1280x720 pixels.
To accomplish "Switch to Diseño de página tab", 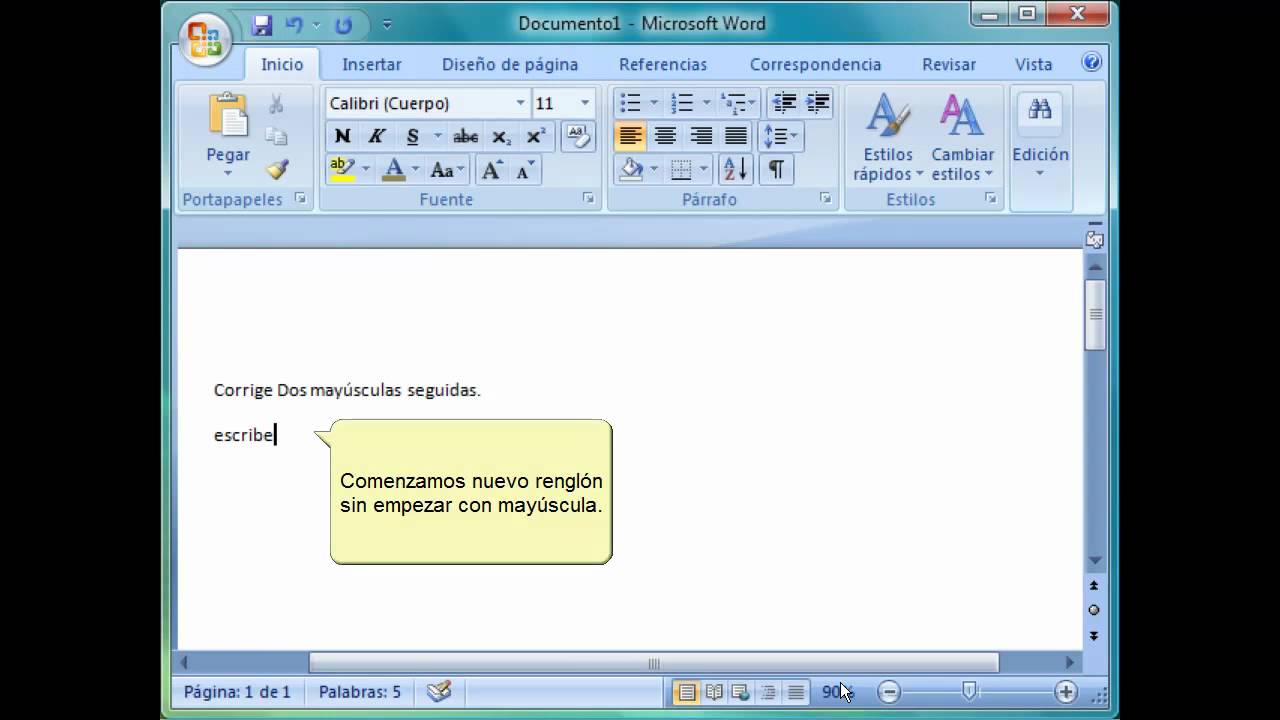I will pos(510,64).
